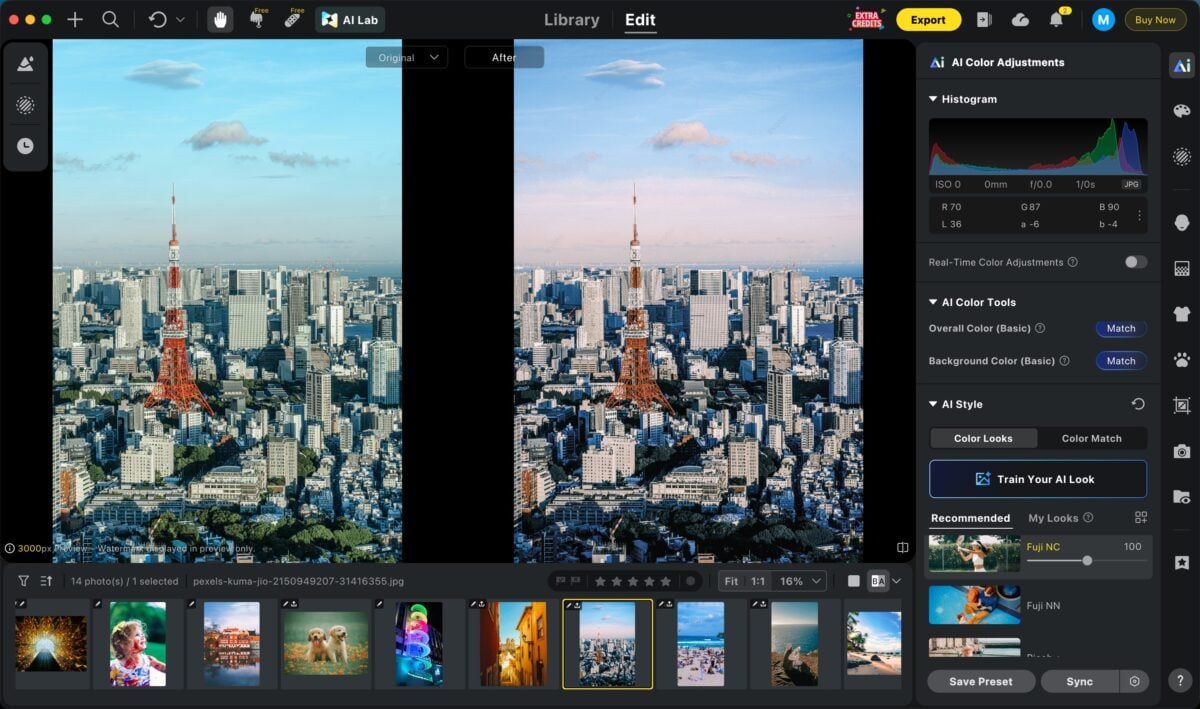Select the AI Color Adjustments panel icon
This screenshot has width=1200, height=709.
1182,66
